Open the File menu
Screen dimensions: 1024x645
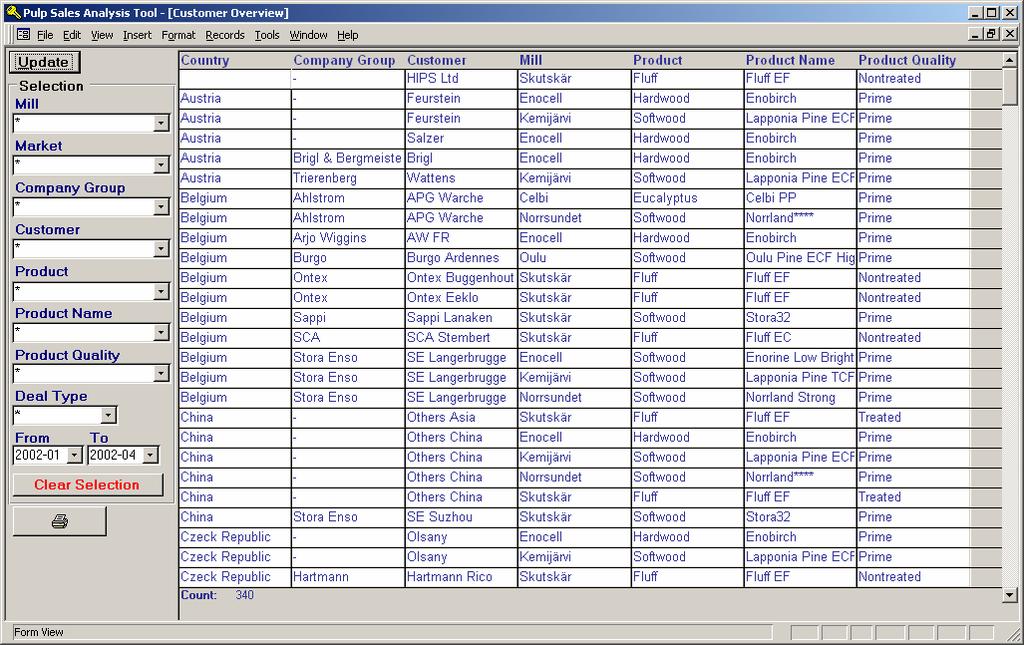pyautogui.click(x=45, y=35)
